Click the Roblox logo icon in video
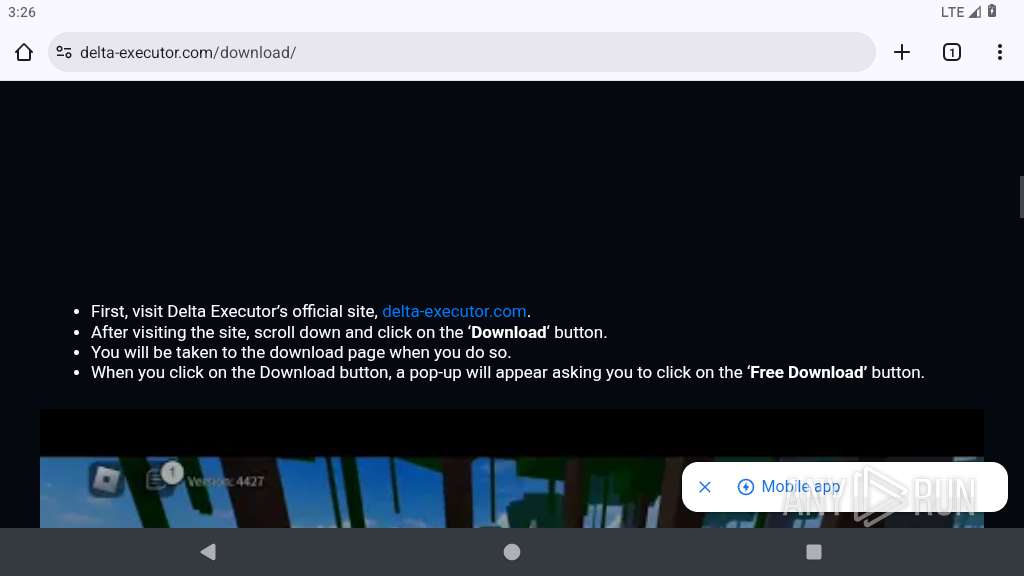The image size is (1024, 576). (x=106, y=481)
